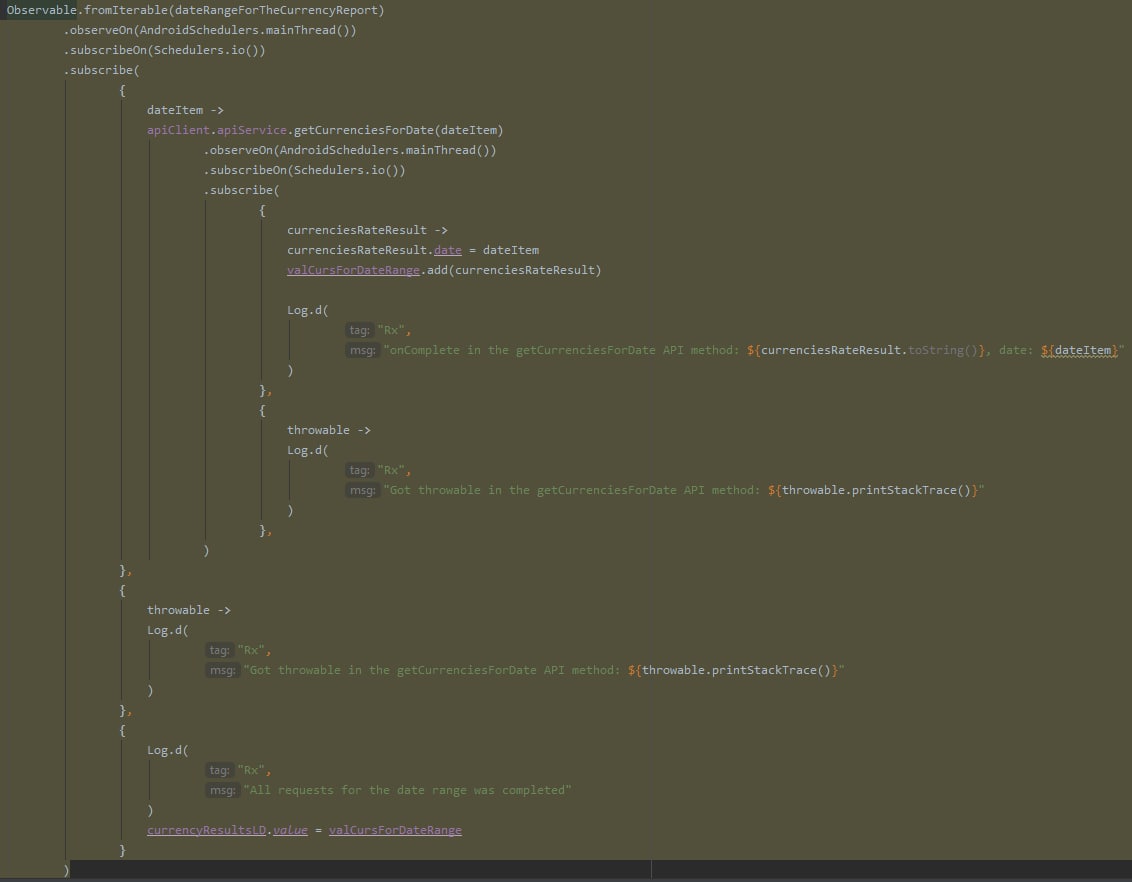Screen dimensions: 1132x882
Task: Click the 'currenciesRateResult ->' lambda parameter
Action: 367,230
